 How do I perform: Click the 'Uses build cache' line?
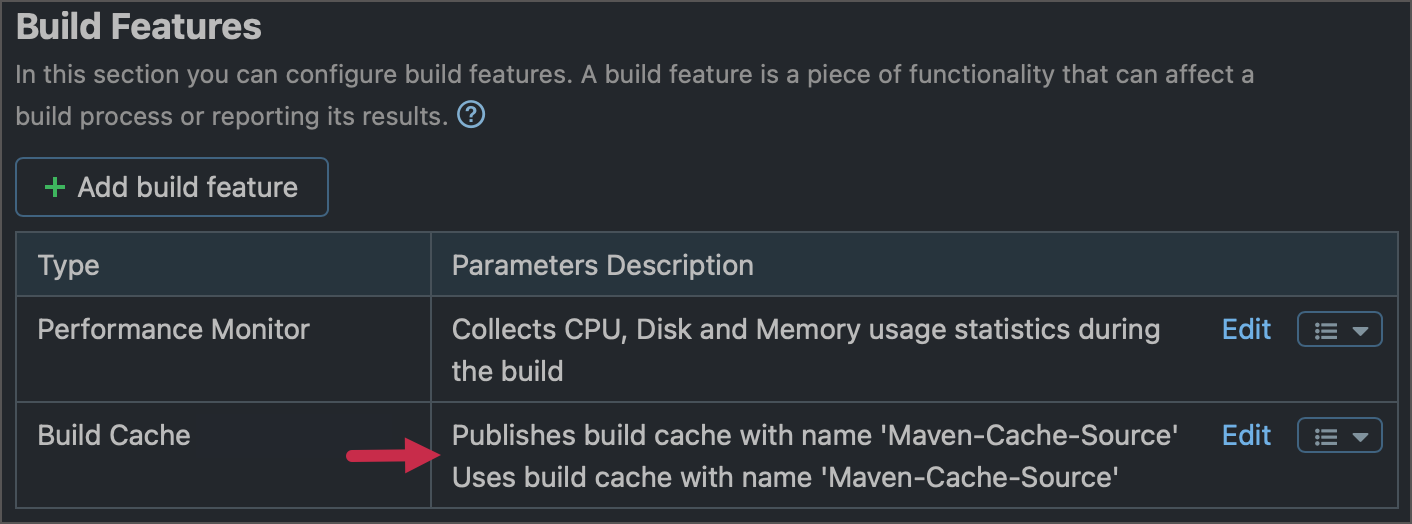click(784, 477)
